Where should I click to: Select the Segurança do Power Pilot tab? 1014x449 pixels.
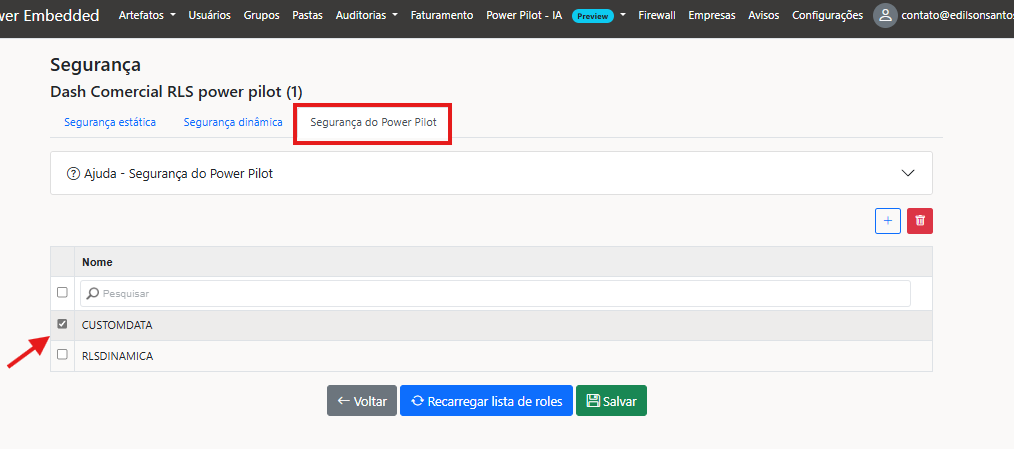pyautogui.click(x=372, y=123)
